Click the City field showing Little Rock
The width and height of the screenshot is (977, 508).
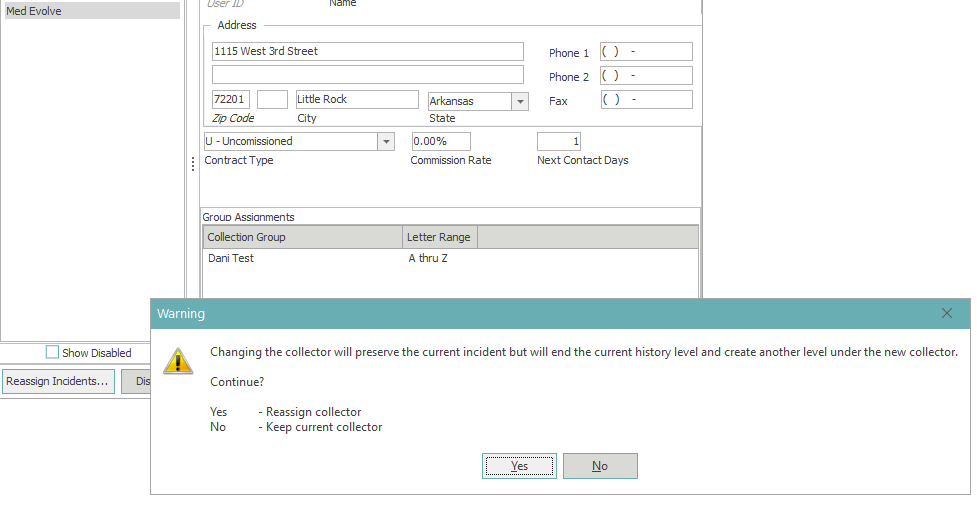coord(356,100)
